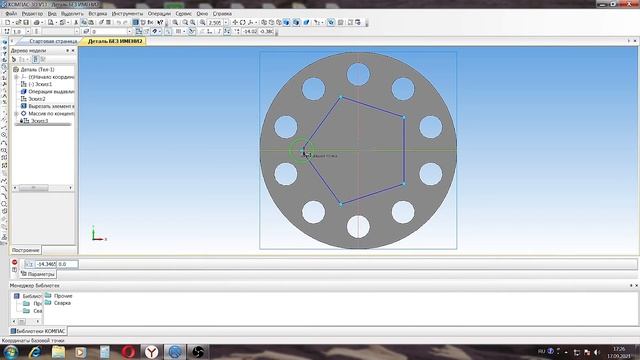This screenshot has width=640, height=360.
Task: Click the red Stop command icon
Action: coord(14,262)
